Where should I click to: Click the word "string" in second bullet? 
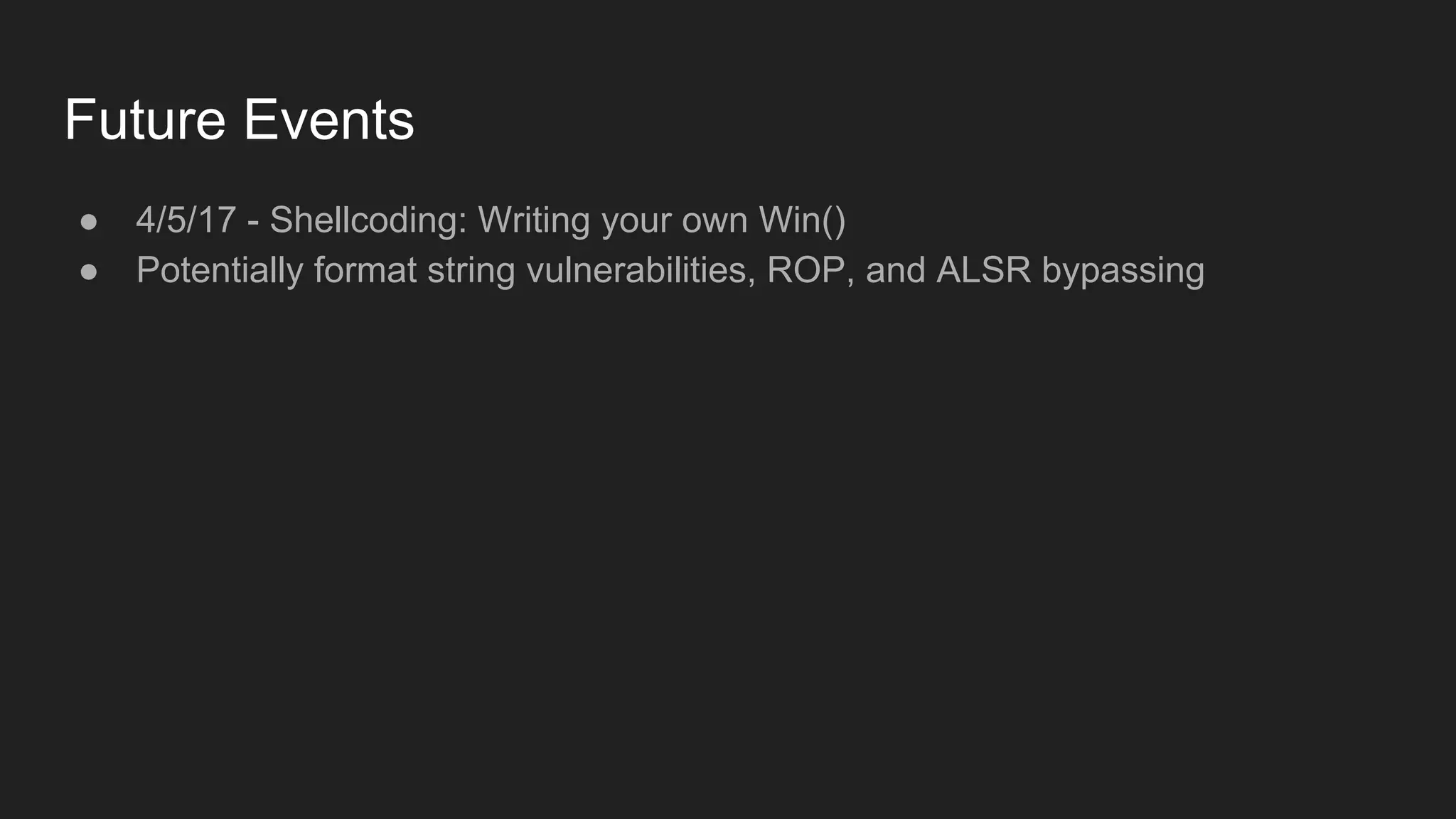[x=471, y=272]
